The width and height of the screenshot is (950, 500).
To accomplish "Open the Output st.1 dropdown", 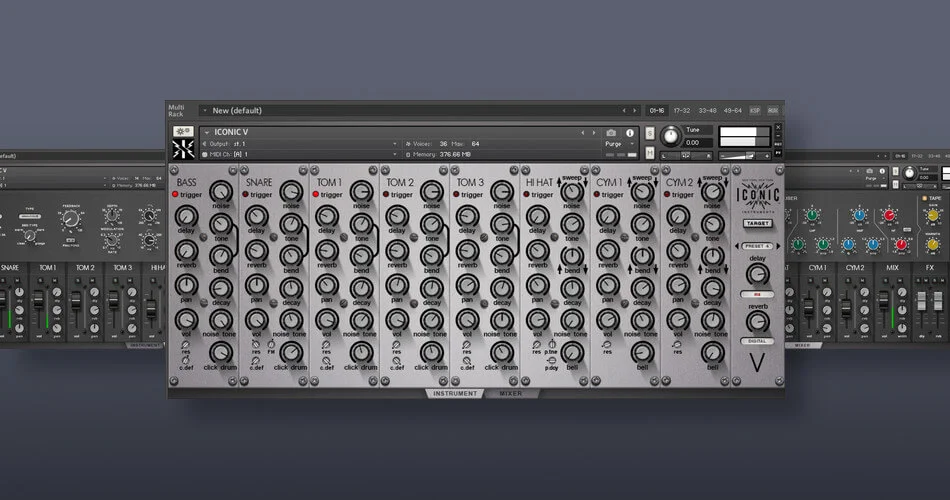I will coord(299,144).
